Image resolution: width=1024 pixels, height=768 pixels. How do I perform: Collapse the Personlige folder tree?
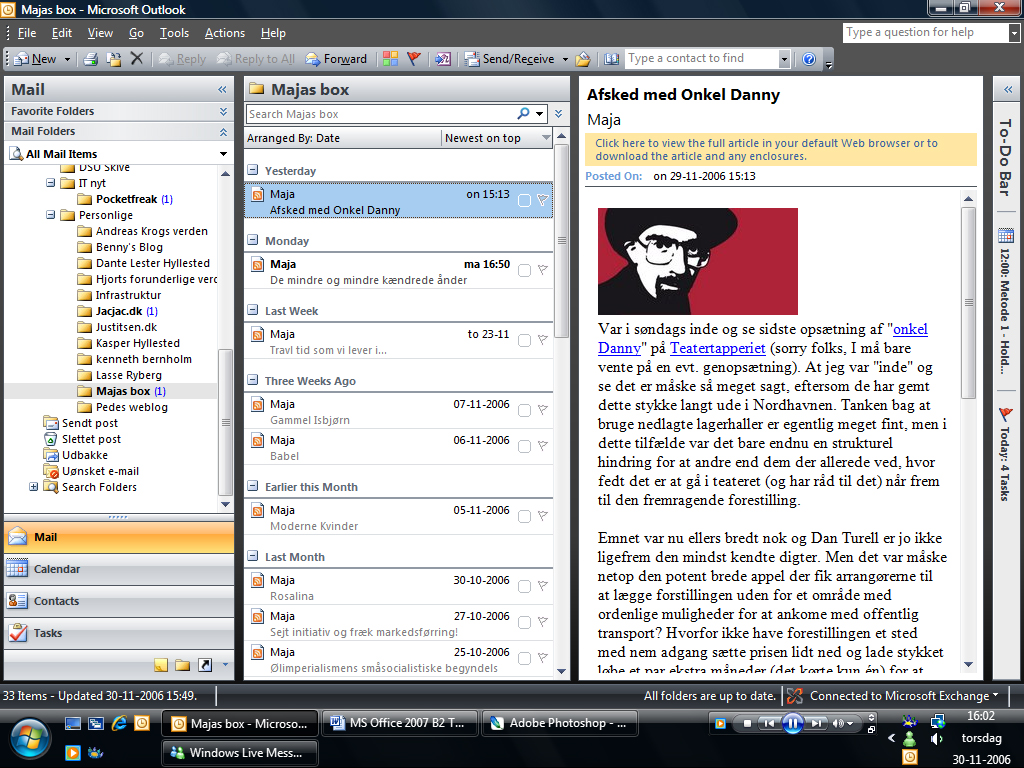51,215
